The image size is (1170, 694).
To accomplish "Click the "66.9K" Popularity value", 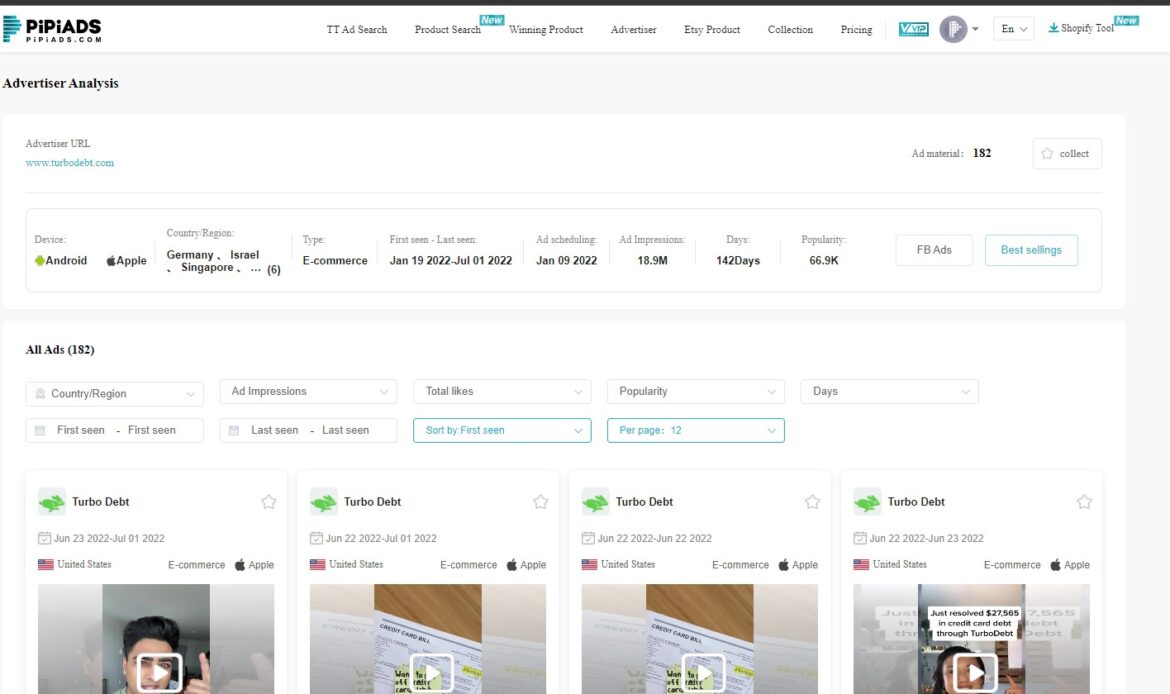I will 824,260.
